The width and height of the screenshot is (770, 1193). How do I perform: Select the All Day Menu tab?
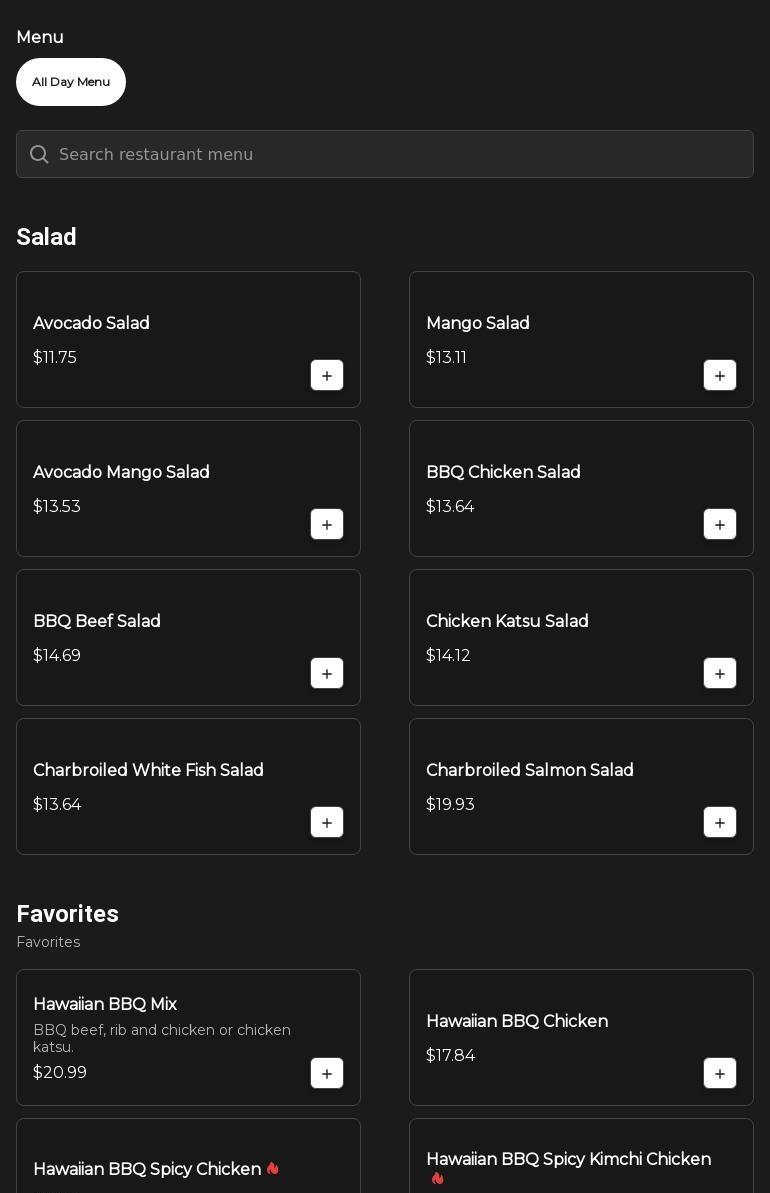[71, 82]
